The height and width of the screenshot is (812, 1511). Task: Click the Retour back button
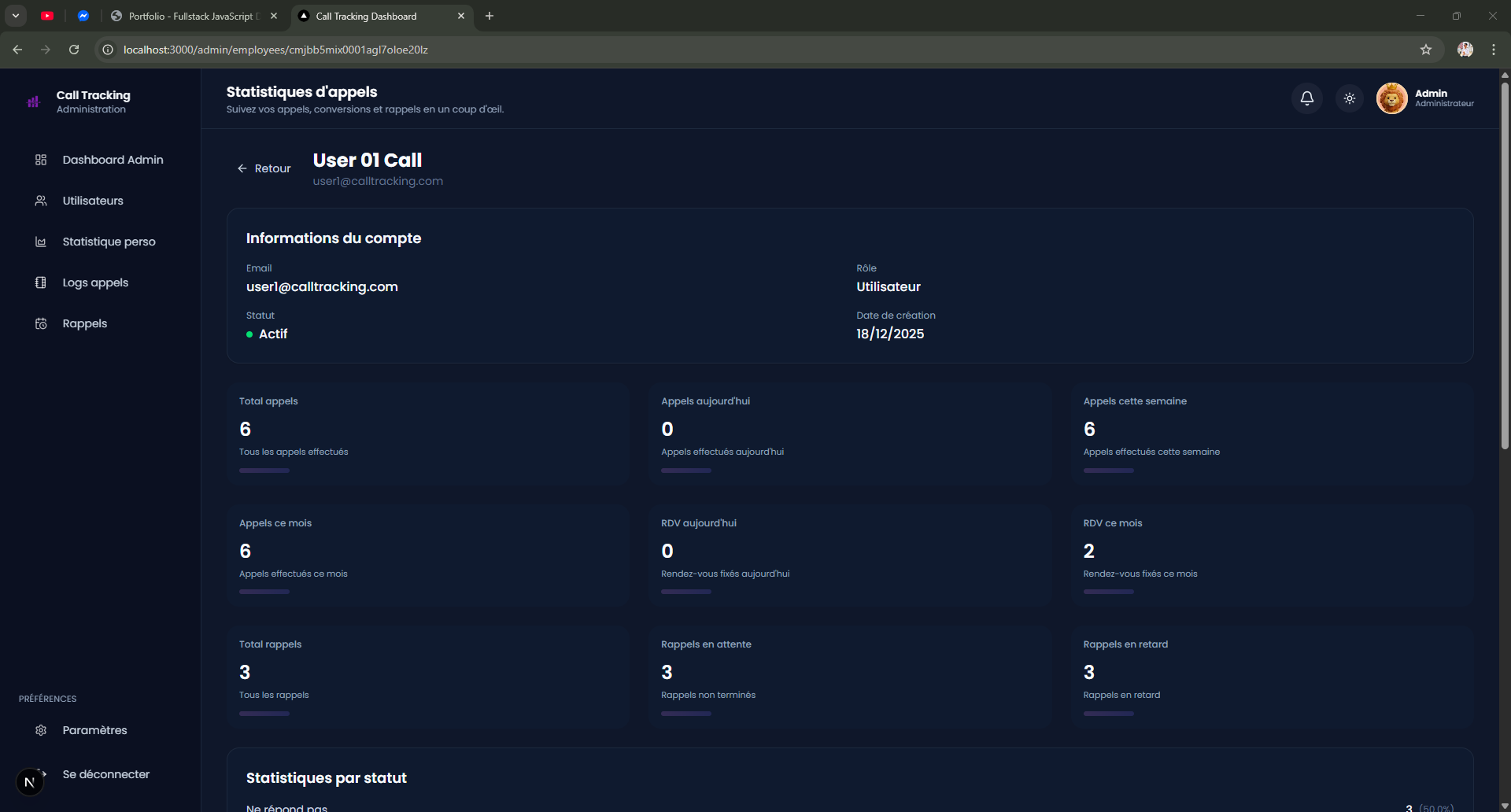click(x=264, y=168)
